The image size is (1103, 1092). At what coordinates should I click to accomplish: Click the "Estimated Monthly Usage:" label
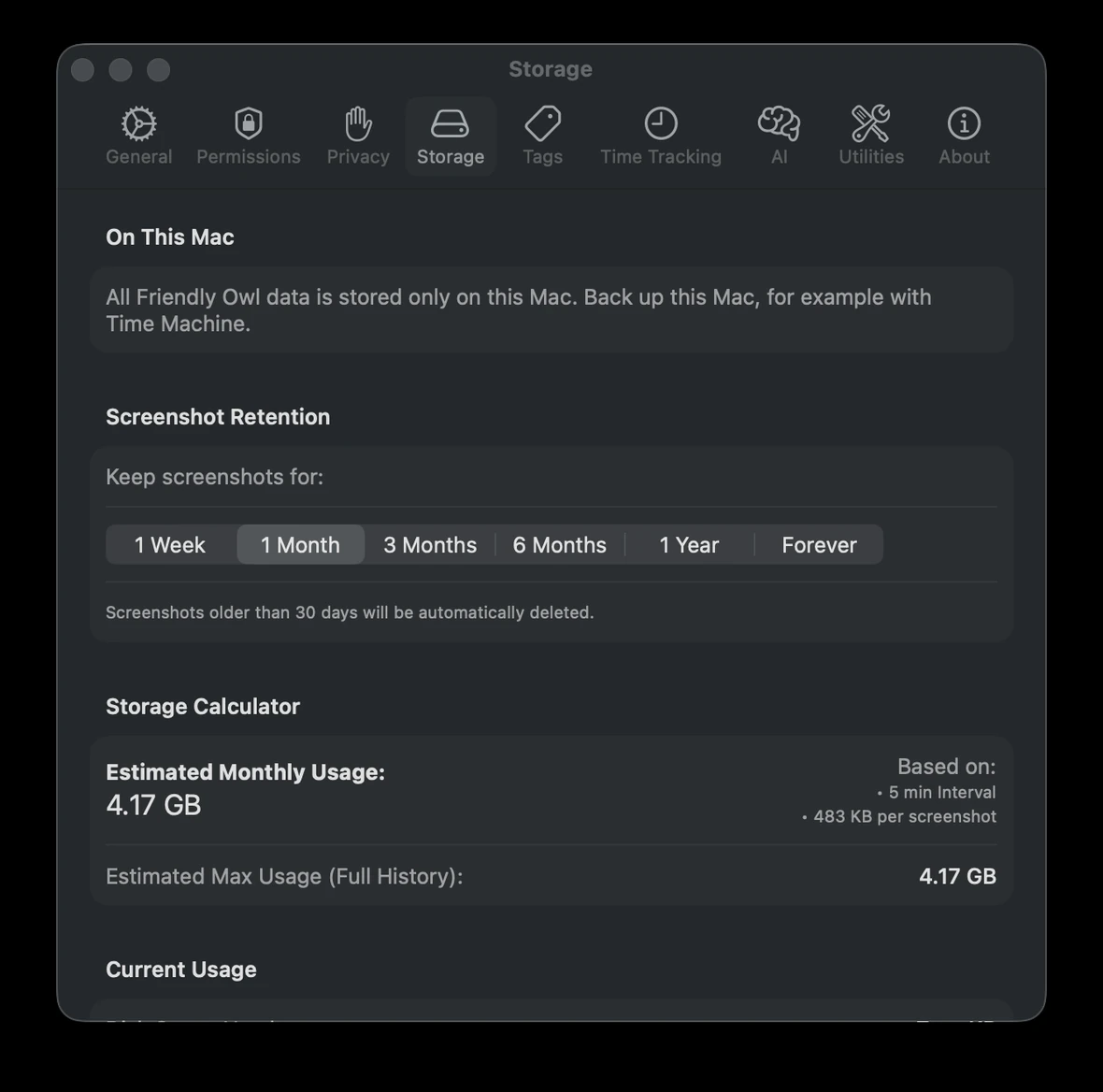coord(246,772)
